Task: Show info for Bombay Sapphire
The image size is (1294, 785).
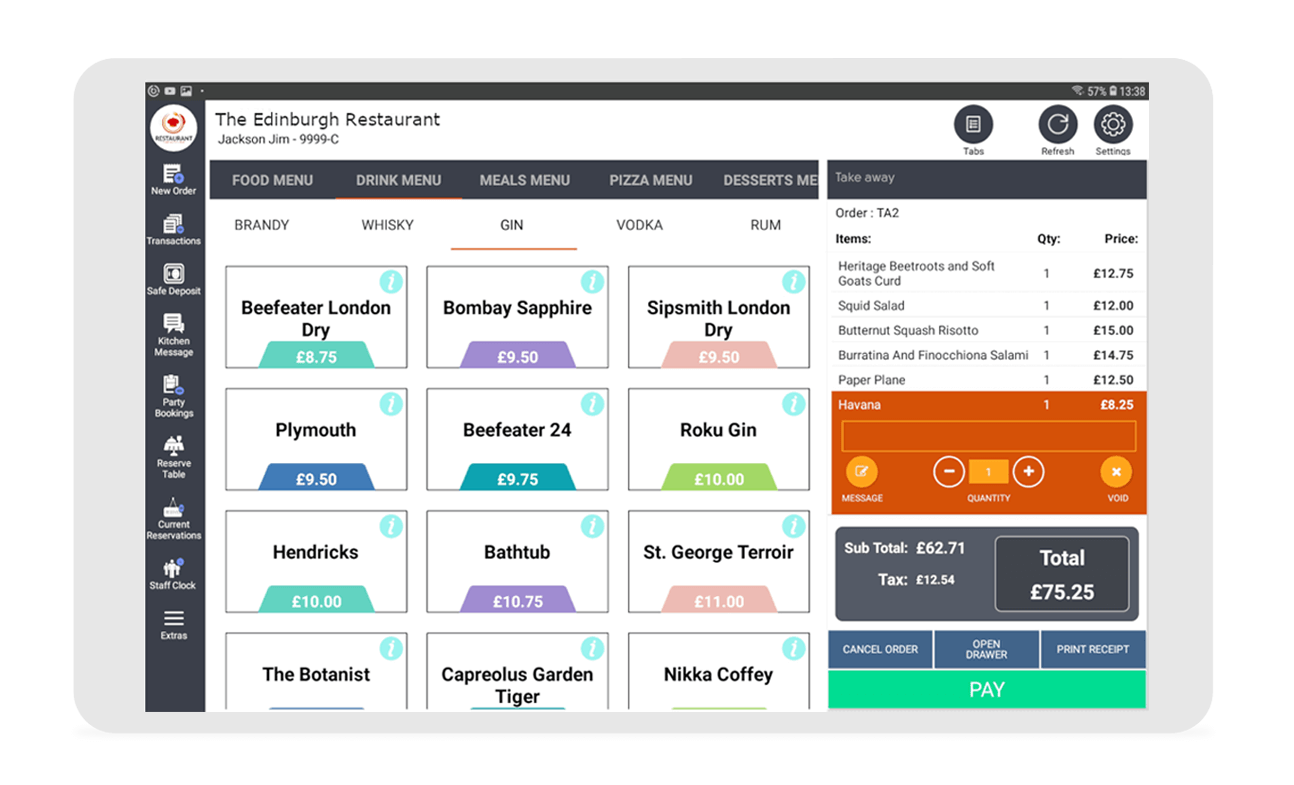Action: (592, 281)
